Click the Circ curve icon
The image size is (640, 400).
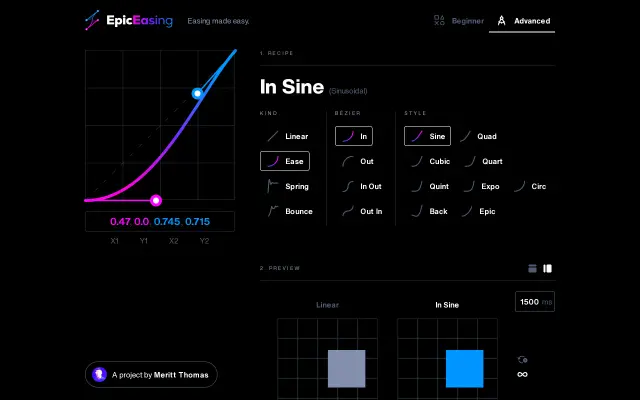tap(520, 187)
